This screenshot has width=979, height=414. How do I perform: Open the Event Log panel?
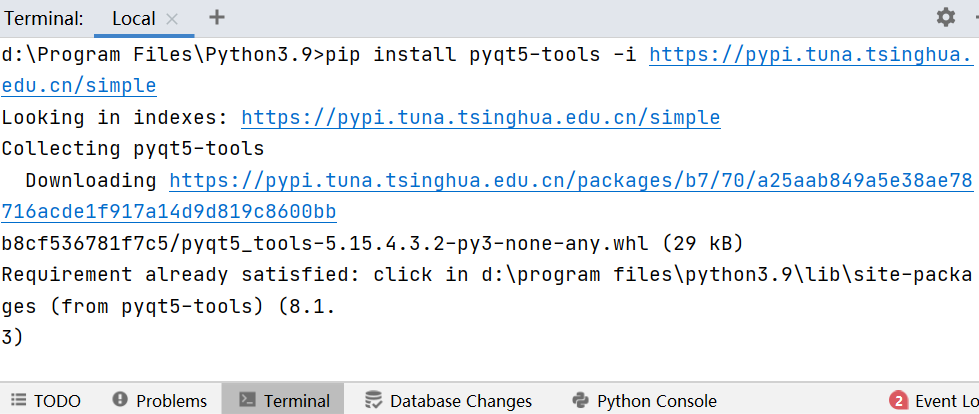[x=934, y=400]
